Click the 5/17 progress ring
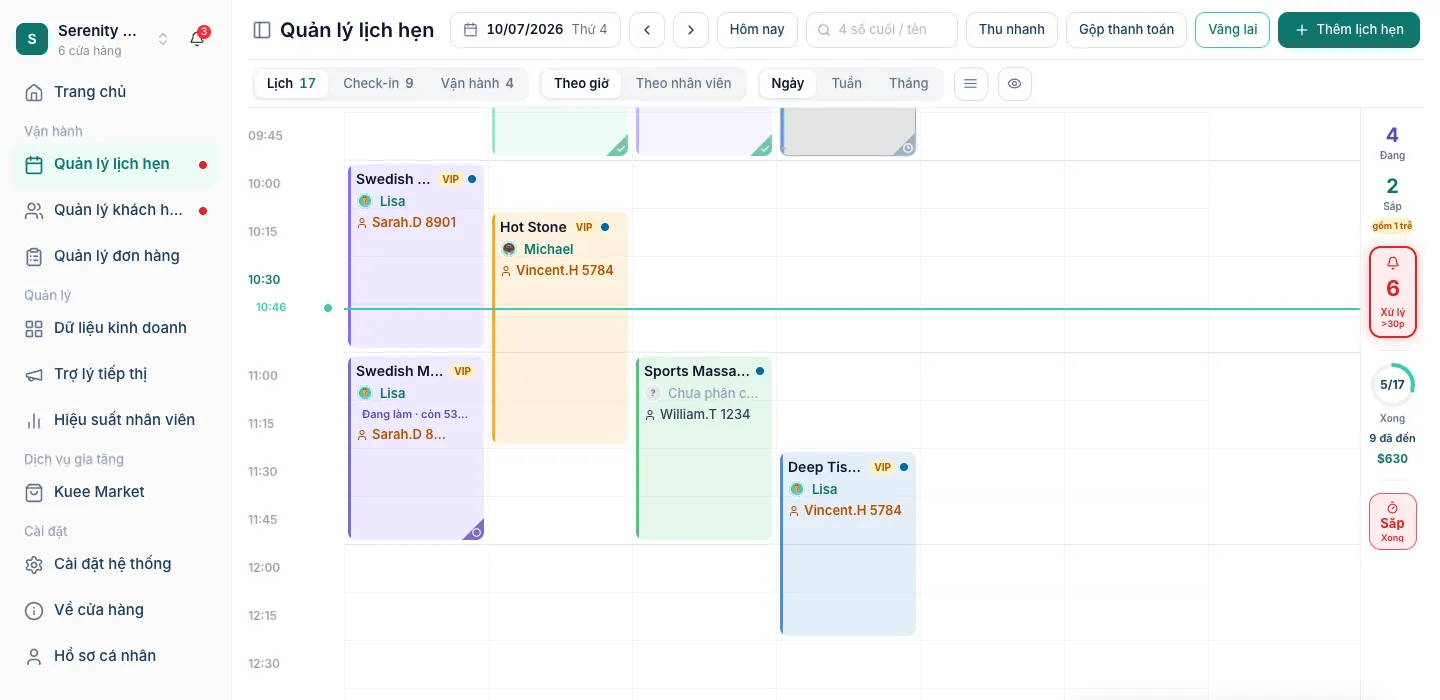 [x=1392, y=385]
